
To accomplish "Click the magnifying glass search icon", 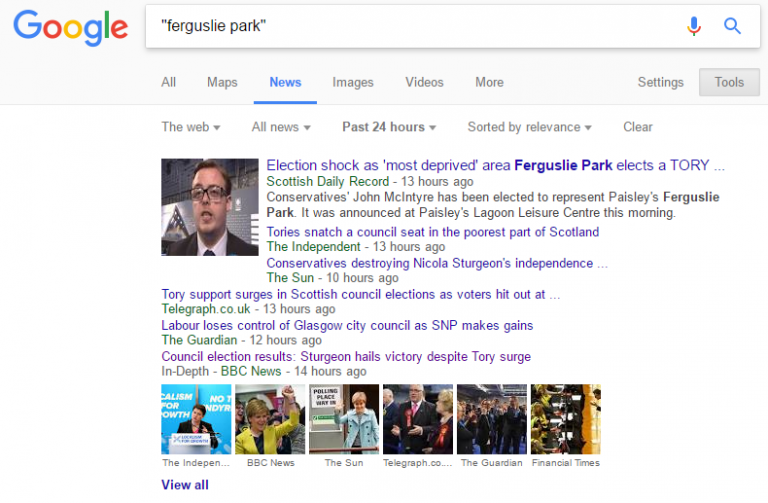I will (733, 26).
